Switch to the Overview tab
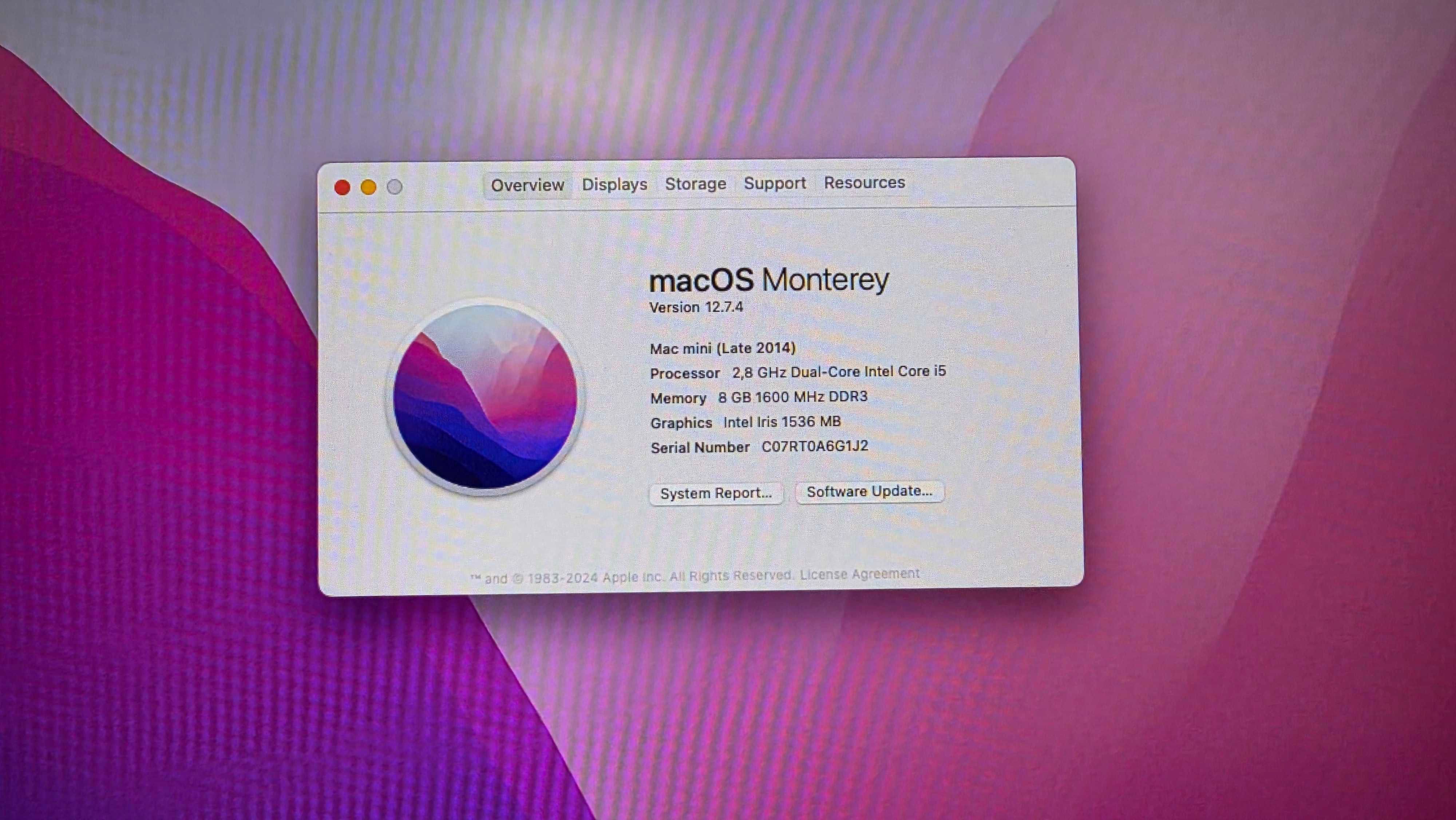This screenshot has width=1456, height=820. [527, 185]
